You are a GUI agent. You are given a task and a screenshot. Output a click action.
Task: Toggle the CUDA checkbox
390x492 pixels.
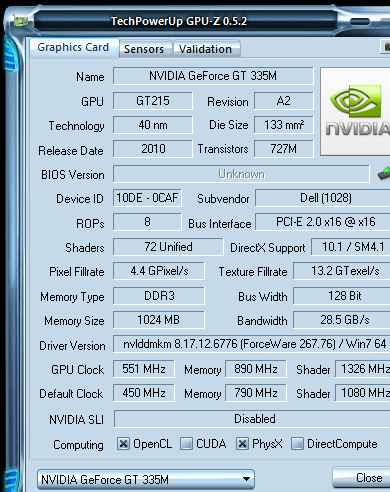pos(186,444)
